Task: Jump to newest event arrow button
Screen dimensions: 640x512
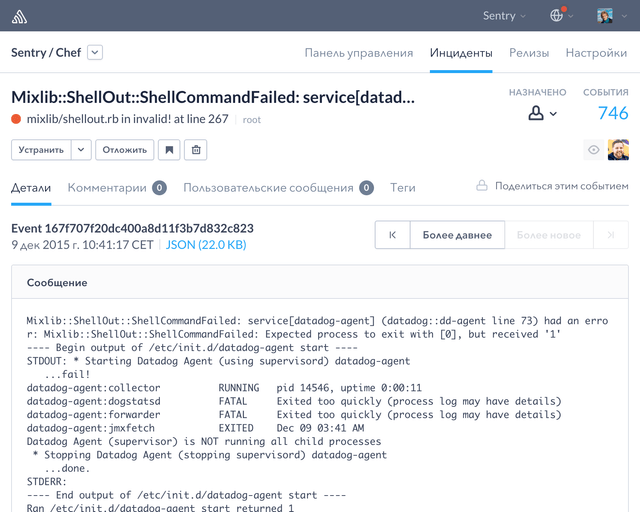Action: [611, 235]
